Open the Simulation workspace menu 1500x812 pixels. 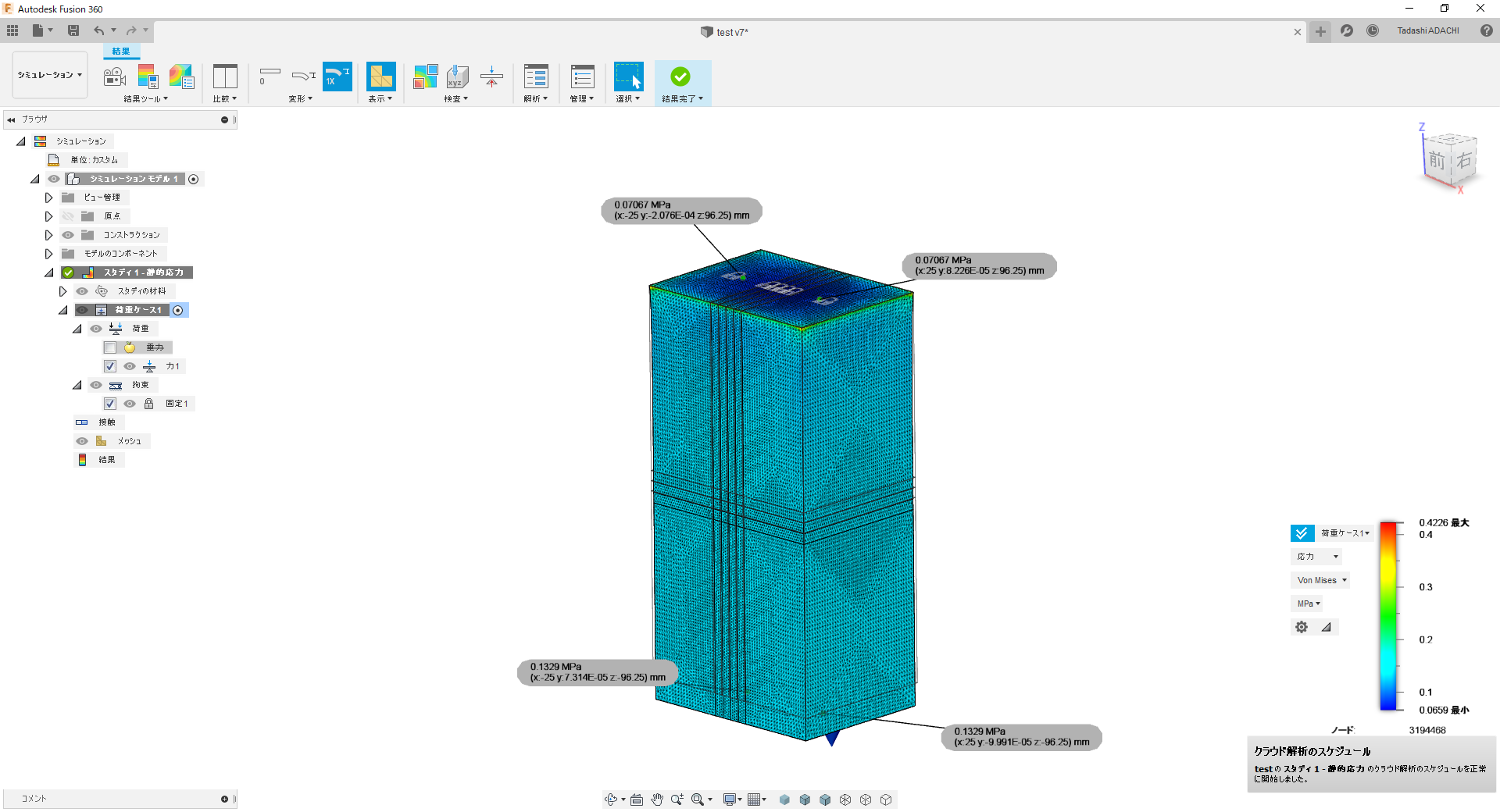pos(50,75)
